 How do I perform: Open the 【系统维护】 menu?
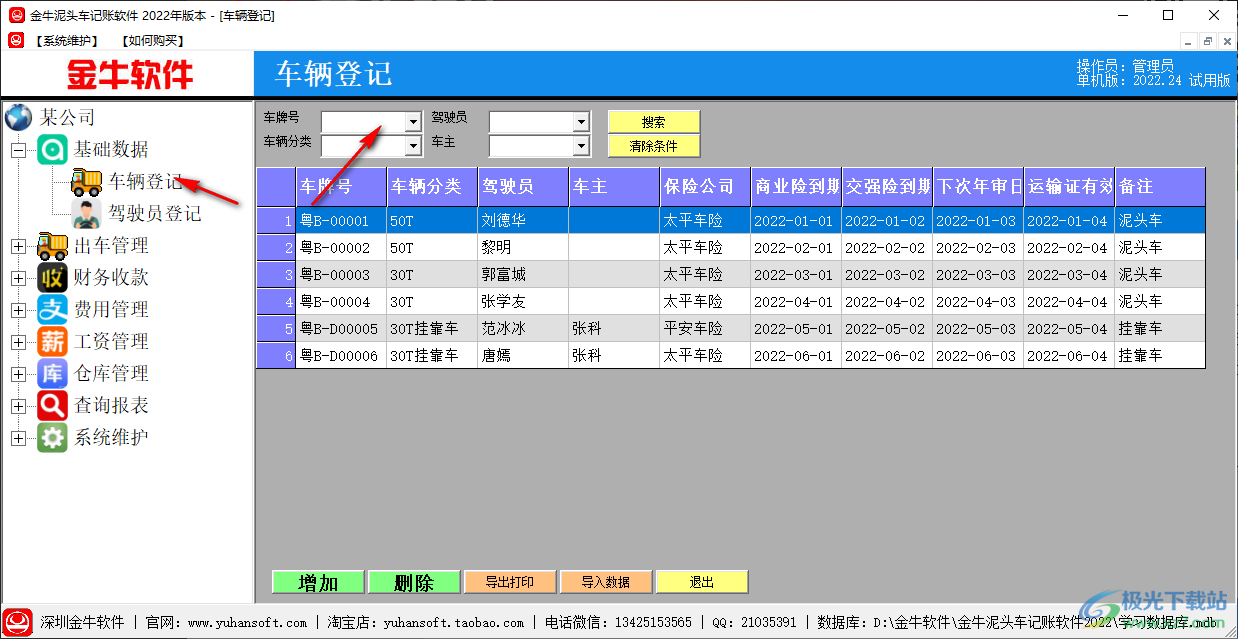(x=67, y=41)
